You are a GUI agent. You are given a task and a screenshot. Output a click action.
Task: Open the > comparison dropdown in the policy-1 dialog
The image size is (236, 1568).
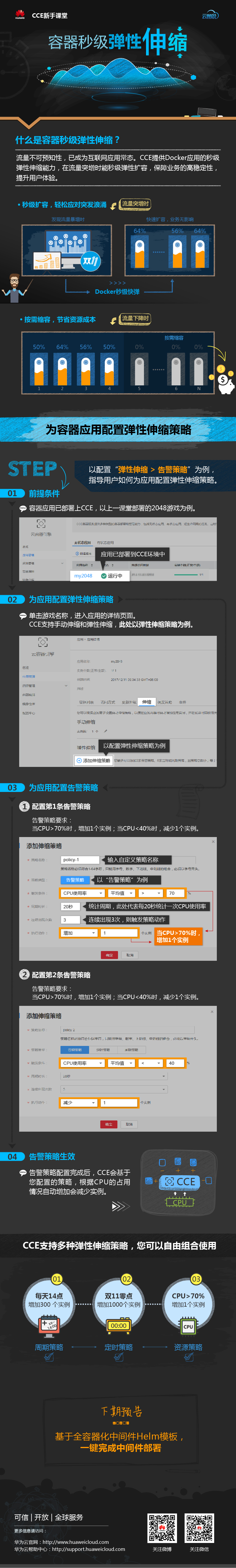tap(151, 893)
